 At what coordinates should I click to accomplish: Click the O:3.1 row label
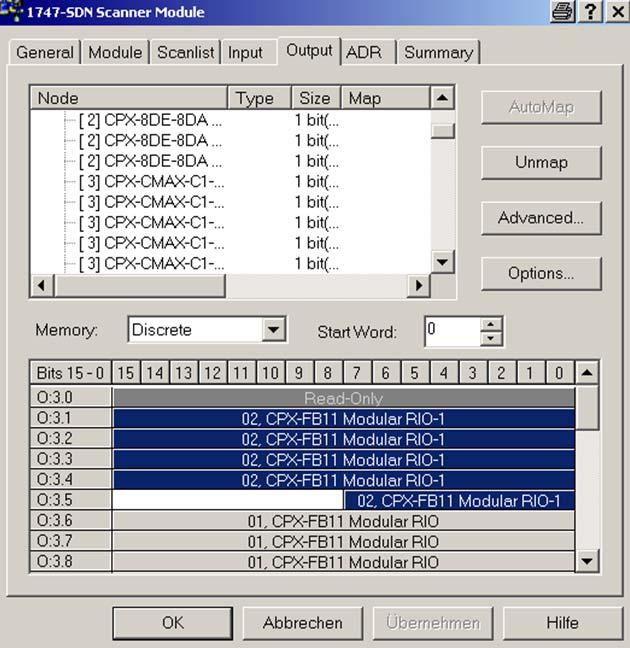[x=71, y=418]
